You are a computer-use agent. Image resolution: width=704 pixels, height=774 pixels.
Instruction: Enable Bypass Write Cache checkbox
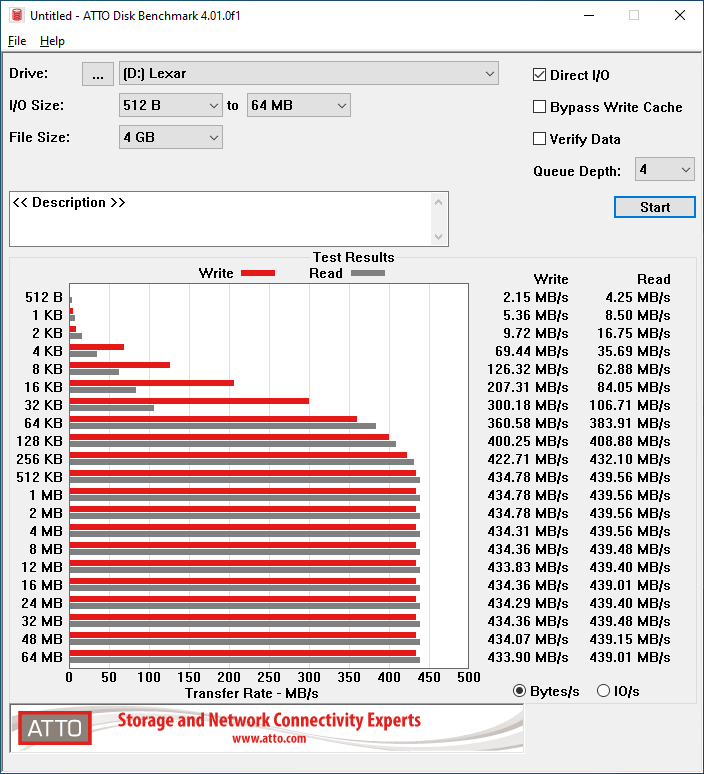tap(539, 107)
